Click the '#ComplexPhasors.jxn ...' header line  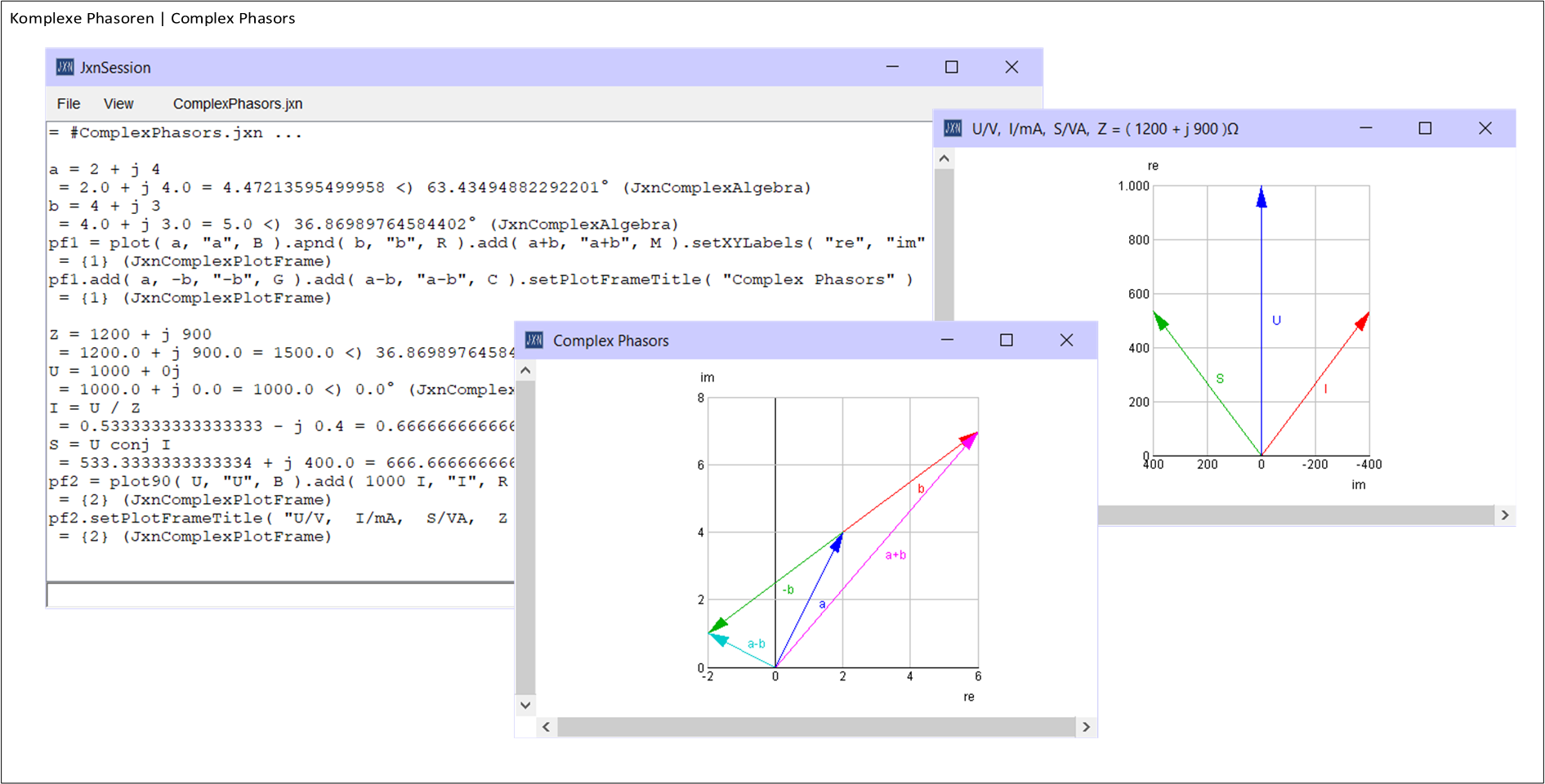(x=176, y=132)
